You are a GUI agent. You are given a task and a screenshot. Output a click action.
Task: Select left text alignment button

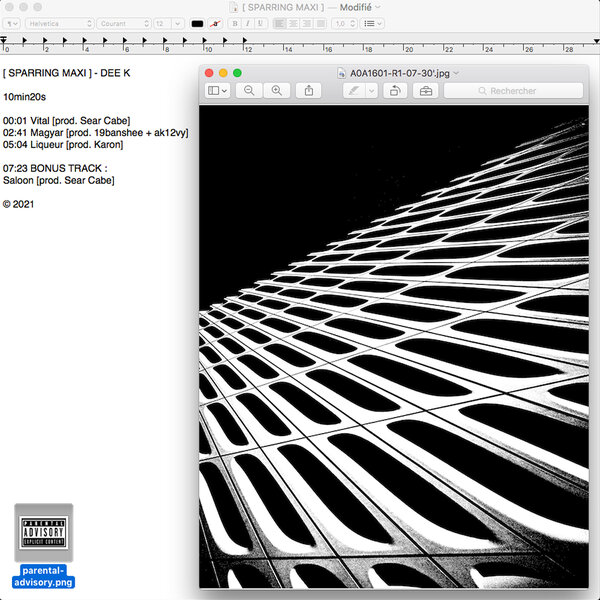click(279, 23)
